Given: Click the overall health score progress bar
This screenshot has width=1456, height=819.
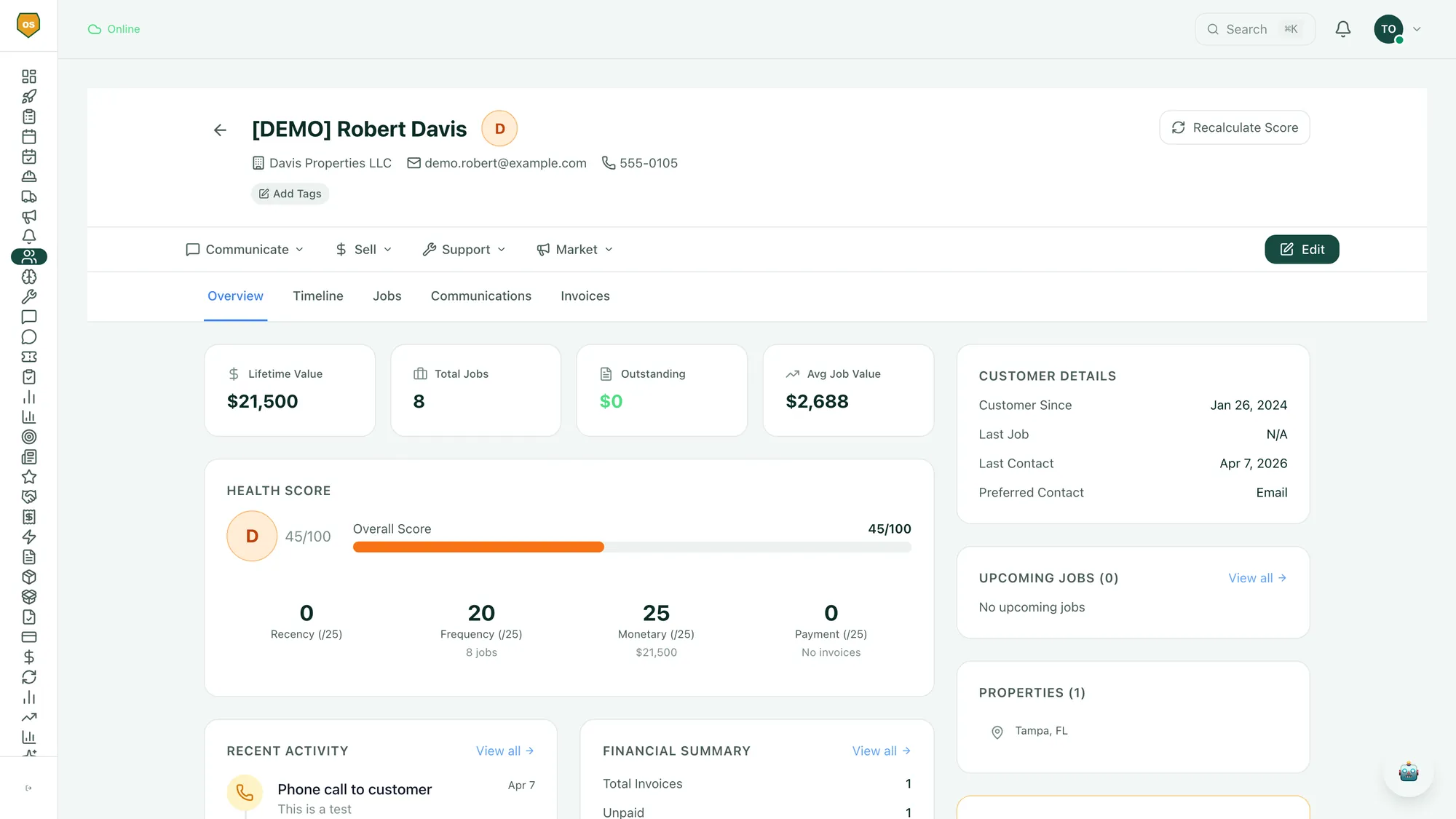Looking at the screenshot, I should [632, 547].
